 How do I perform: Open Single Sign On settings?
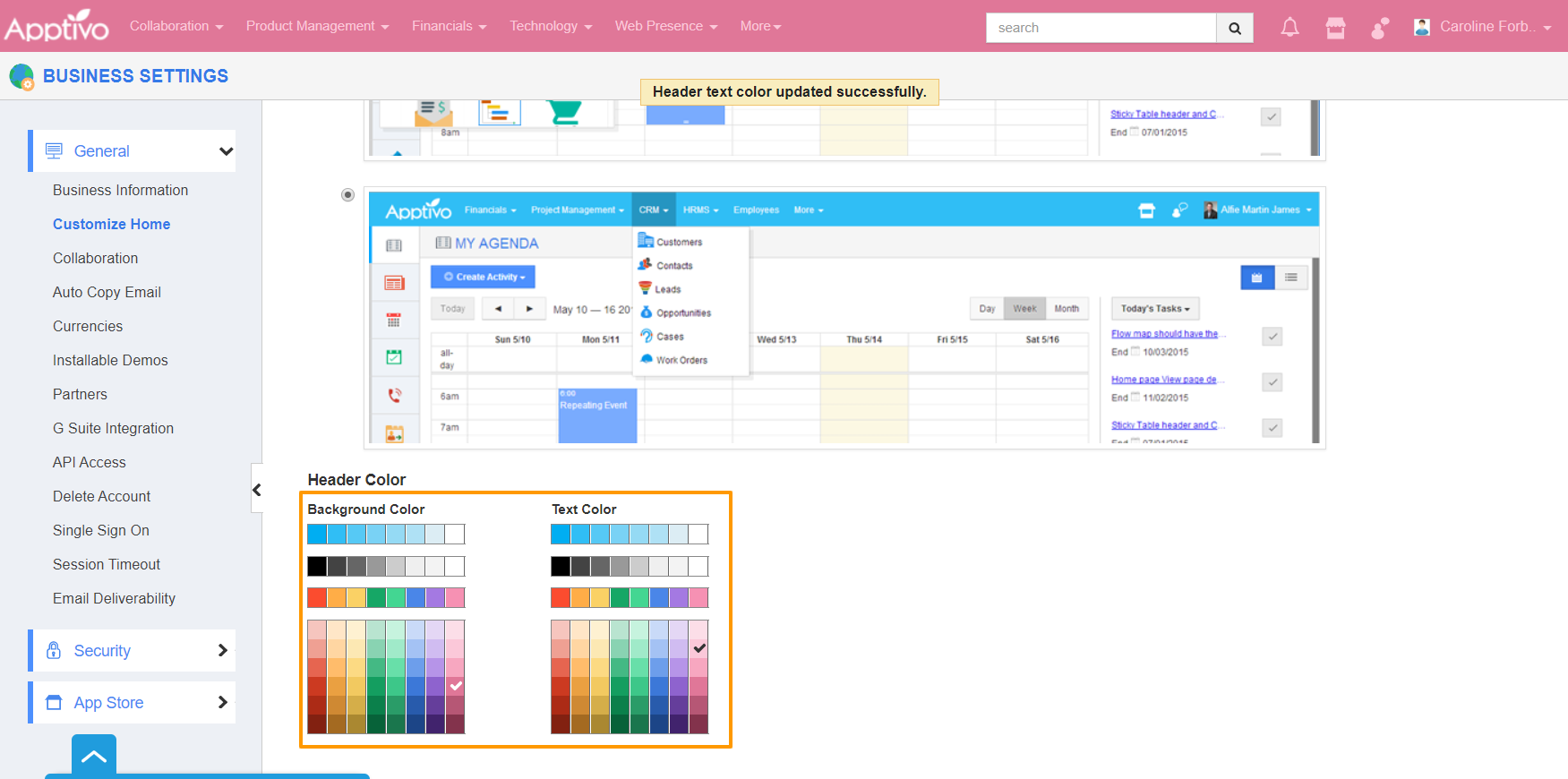point(100,530)
